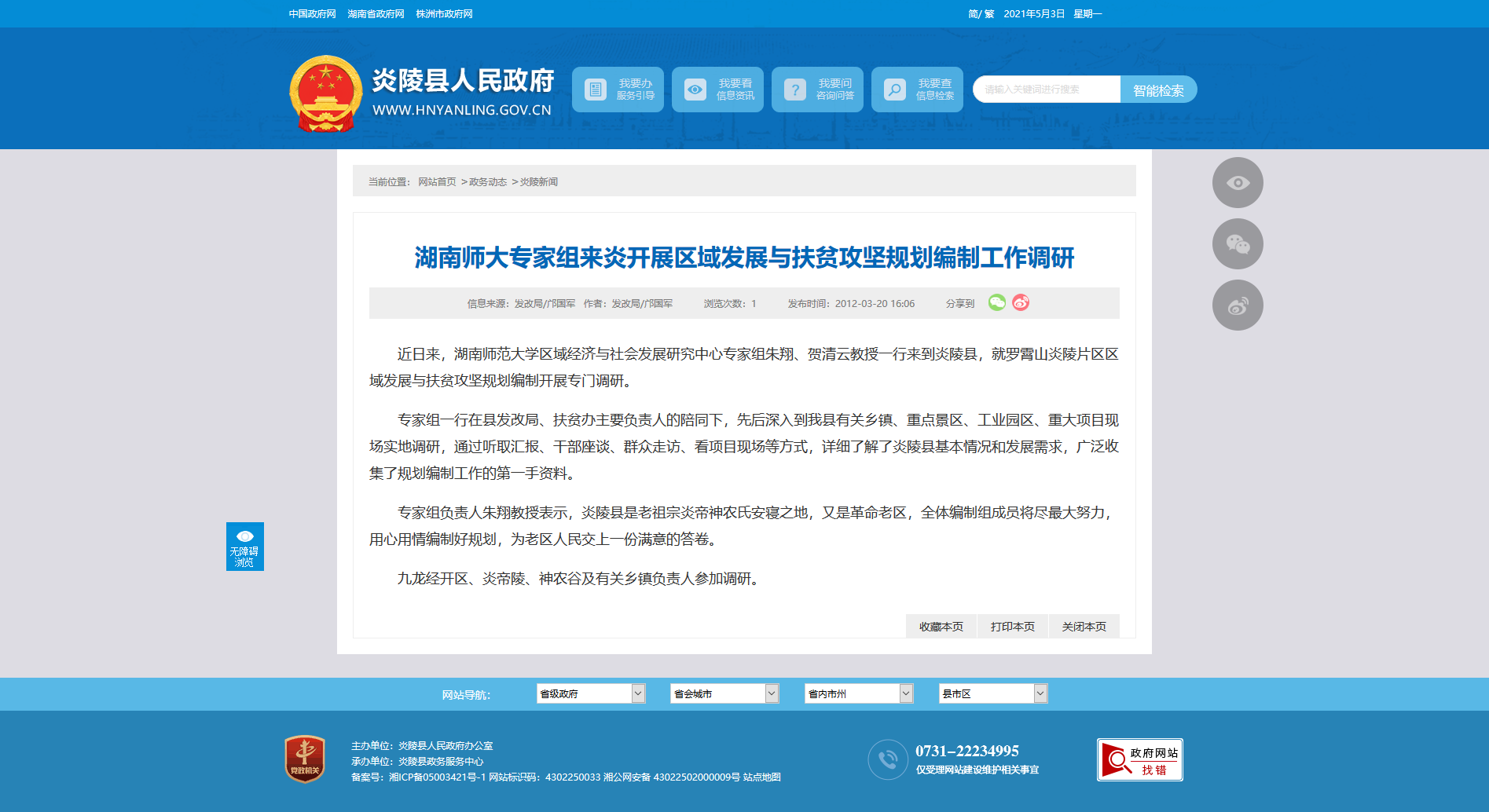Go to 政务动态 in breadcrumb
Viewport: 1489px width, 812px height.
pos(487,182)
